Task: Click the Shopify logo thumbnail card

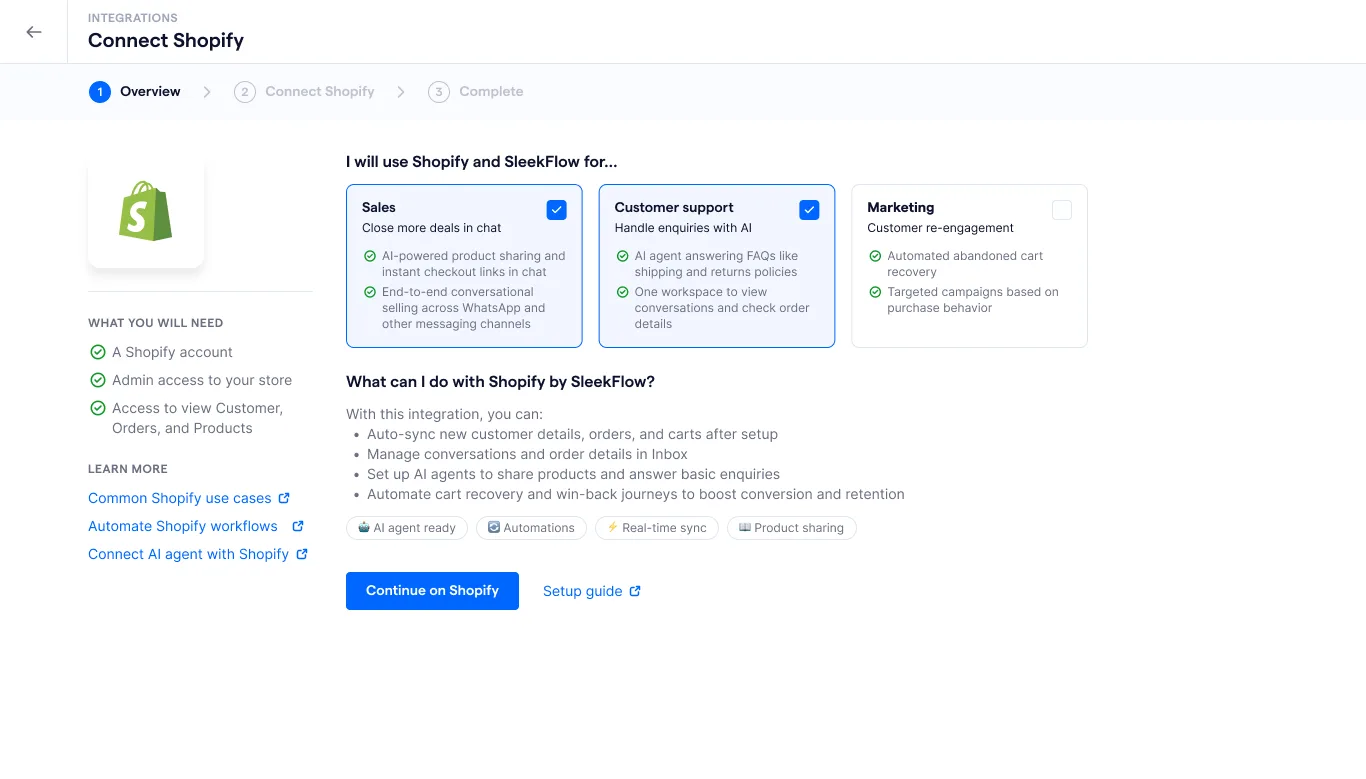Action: tap(146, 211)
